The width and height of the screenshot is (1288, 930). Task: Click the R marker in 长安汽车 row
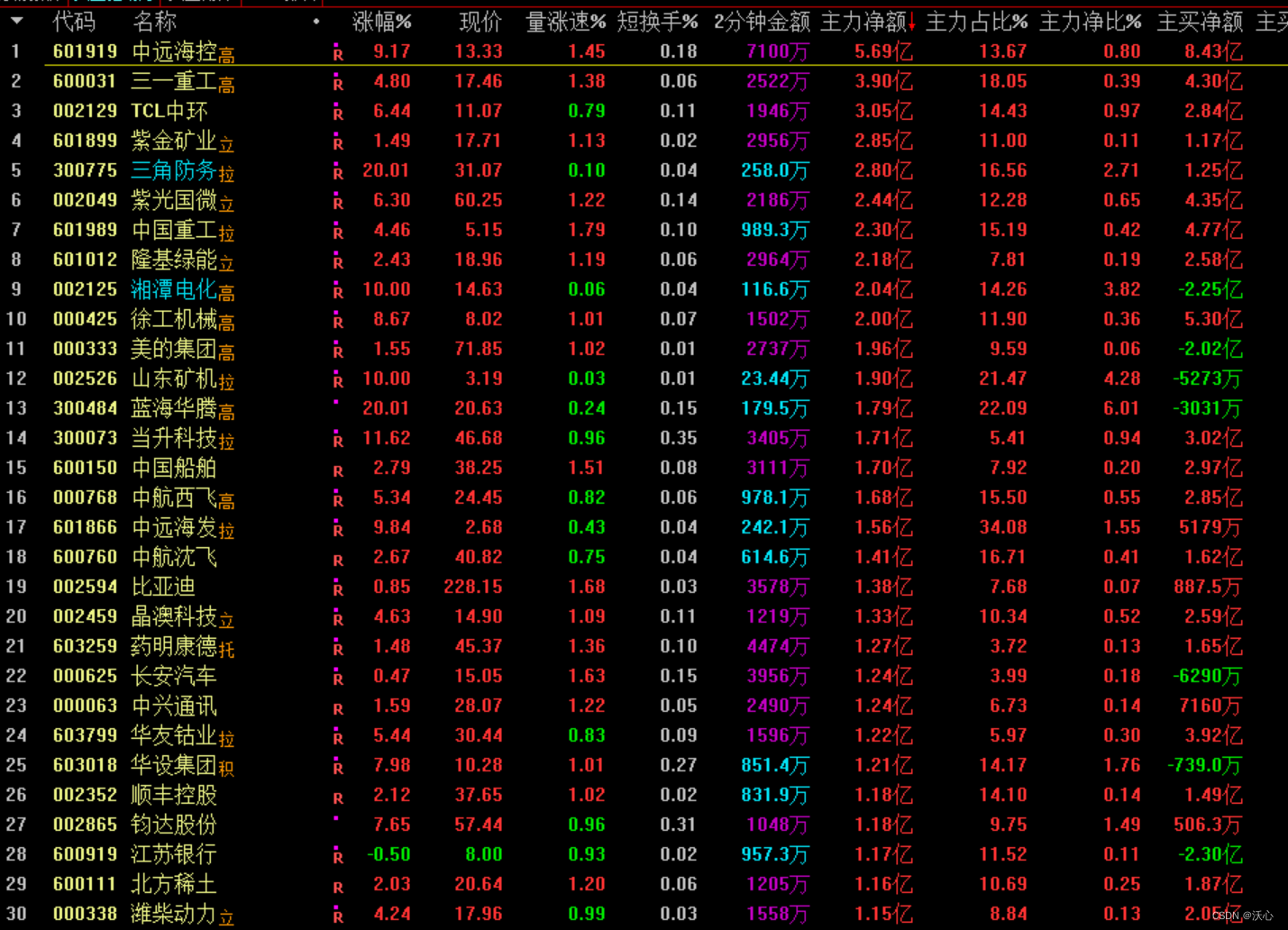click(338, 678)
